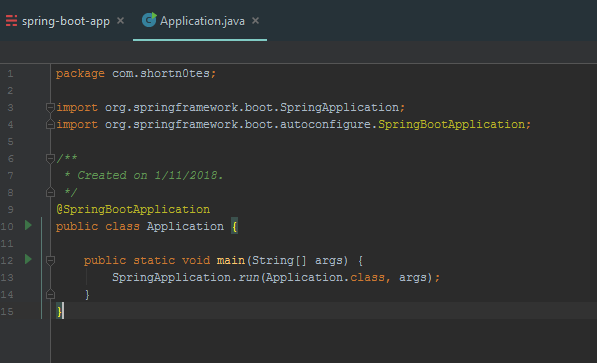Click the String[] parameter type in main
The width and height of the screenshot is (597, 363).
pyautogui.click(x=279, y=261)
